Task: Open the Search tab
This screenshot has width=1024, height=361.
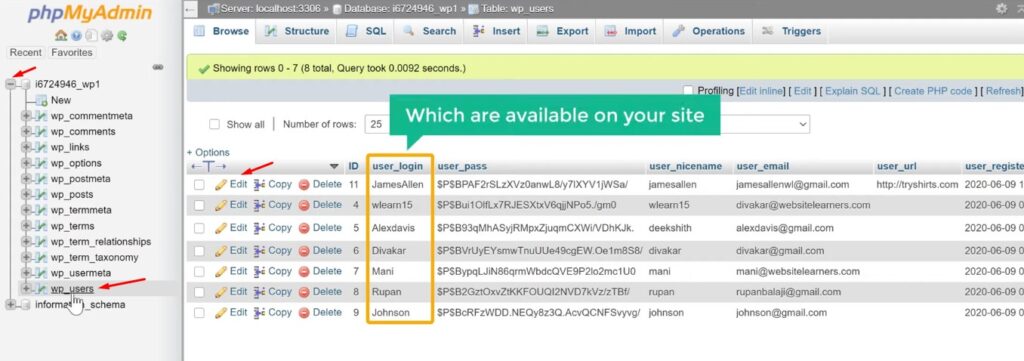Action: (x=429, y=31)
